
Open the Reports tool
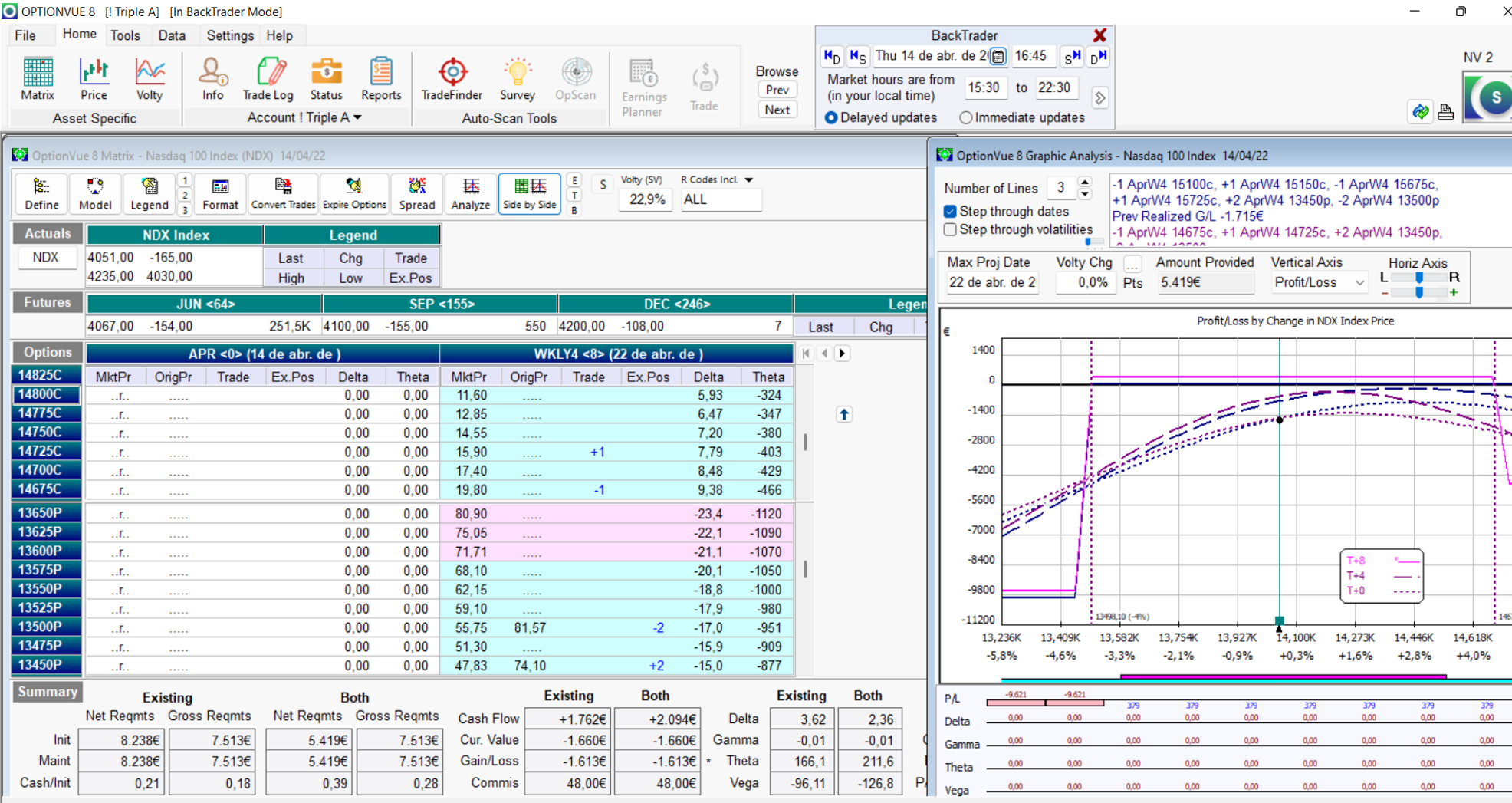(381, 78)
